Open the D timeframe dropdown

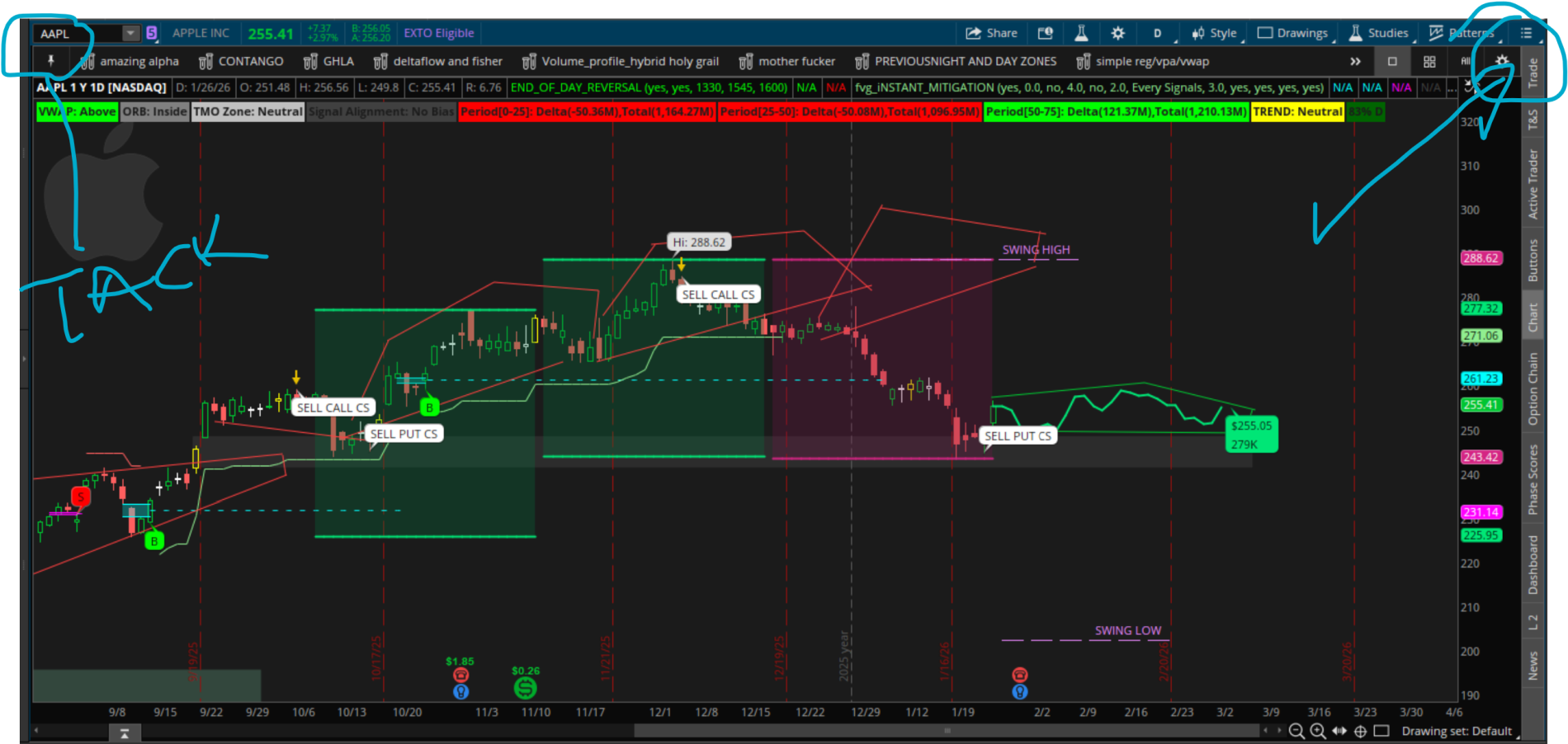[1158, 33]
